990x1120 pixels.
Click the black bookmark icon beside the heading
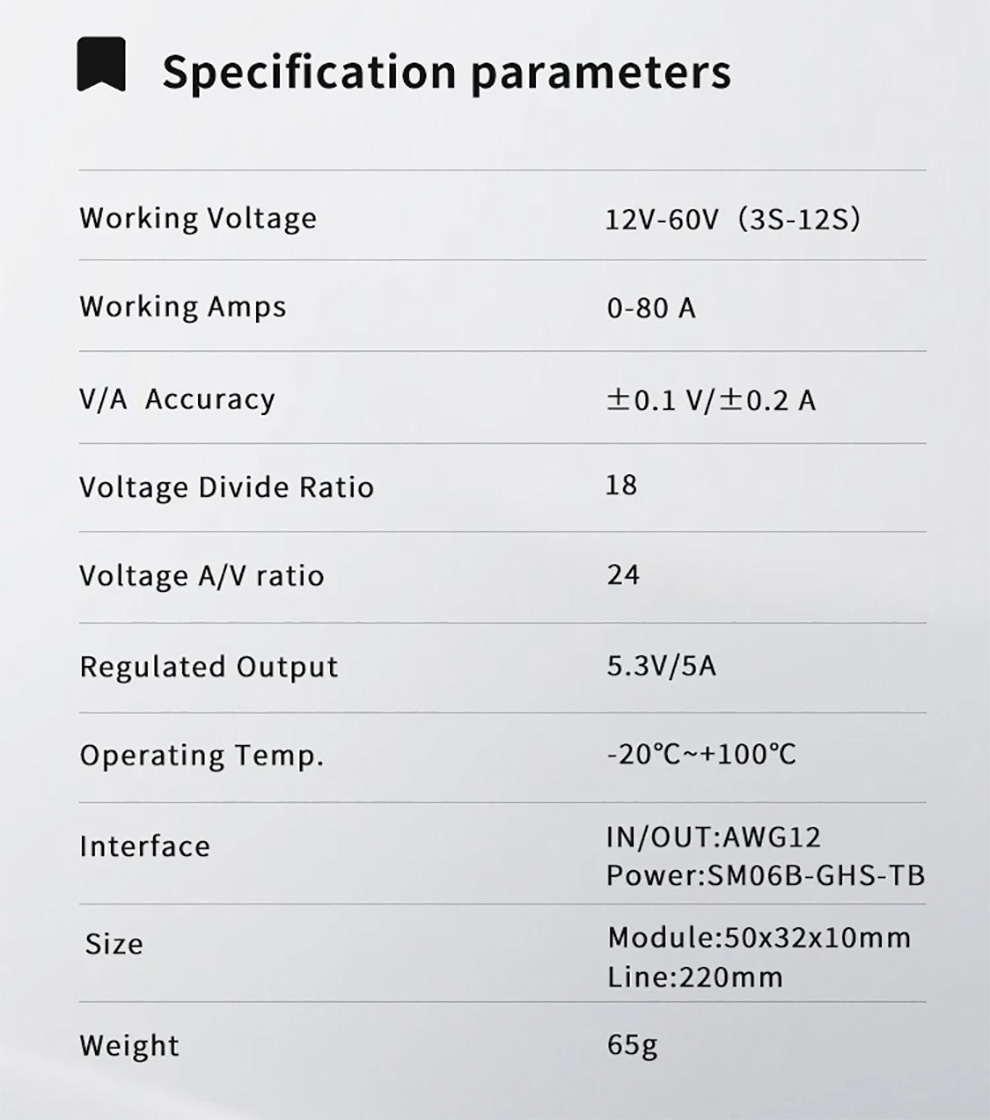click(x=101, y=65)
